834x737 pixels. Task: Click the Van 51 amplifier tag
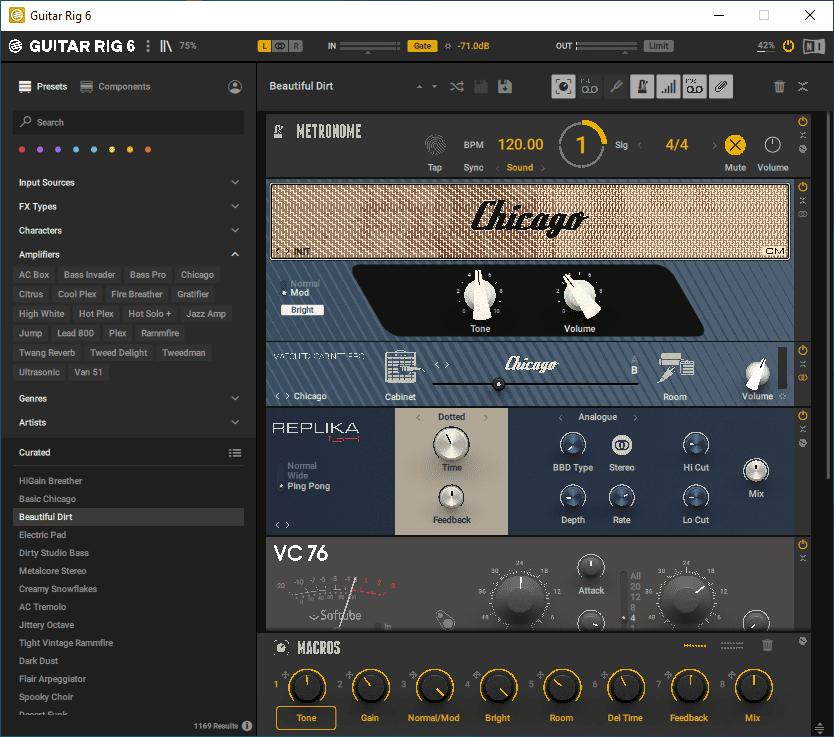click(88, 372)
